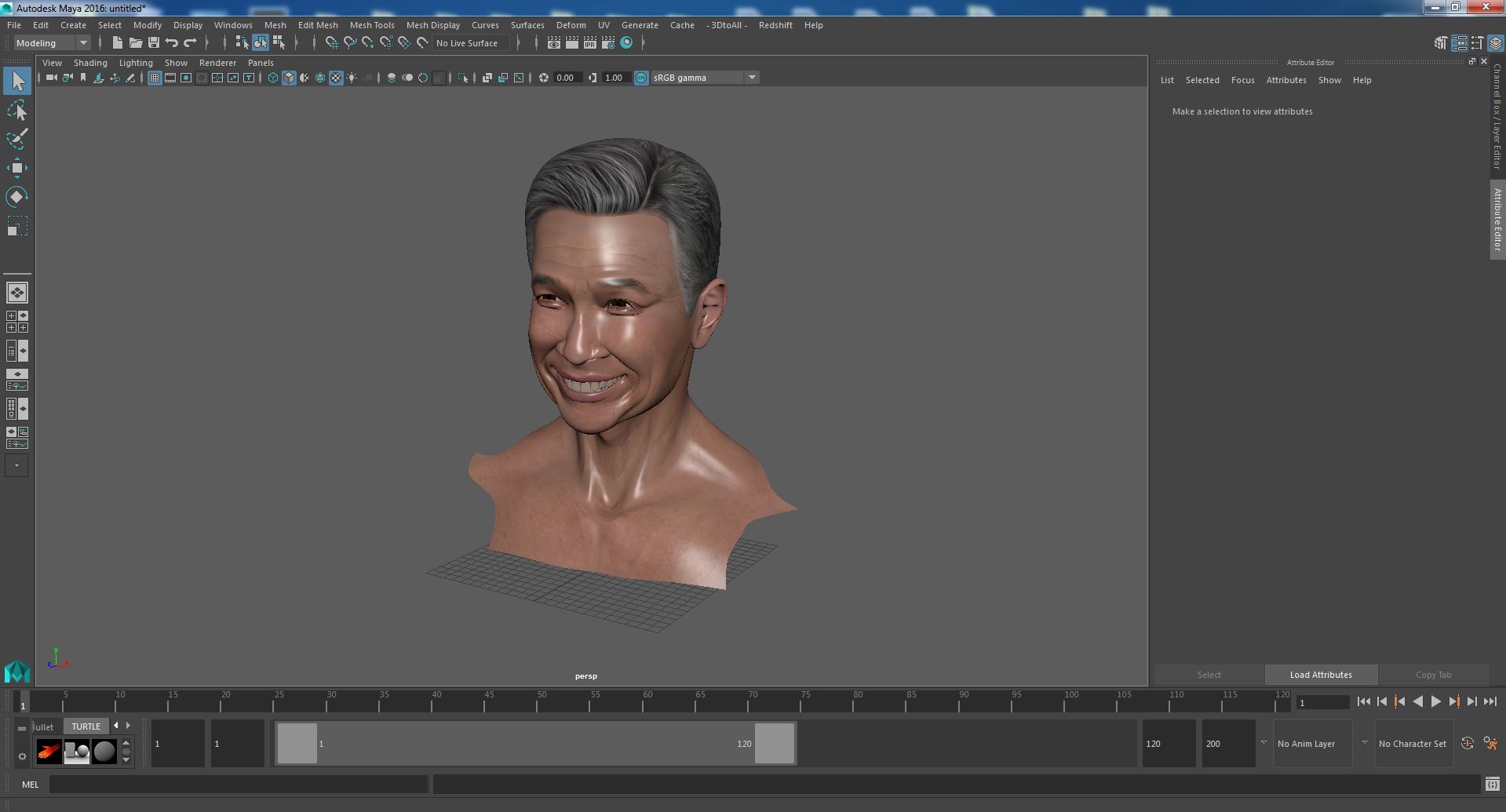Toggle textured display in viewport
Viewport: 1506px width, 812px height.
tap(336, 78)
